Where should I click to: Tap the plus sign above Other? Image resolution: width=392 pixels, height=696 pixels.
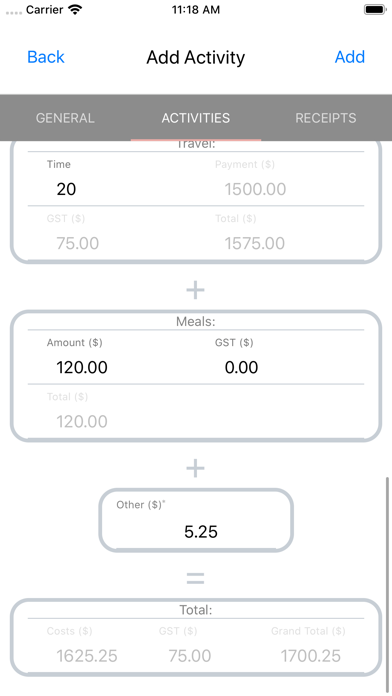(195, 468)
